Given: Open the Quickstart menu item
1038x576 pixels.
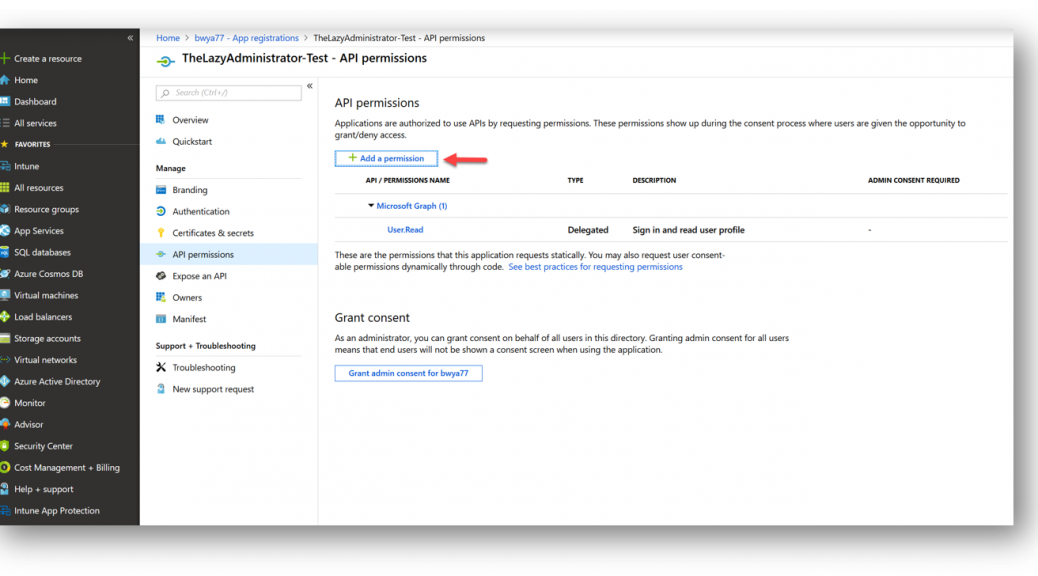Looking at the screenshot, I should pyautogui.click(x=192, y=142).
